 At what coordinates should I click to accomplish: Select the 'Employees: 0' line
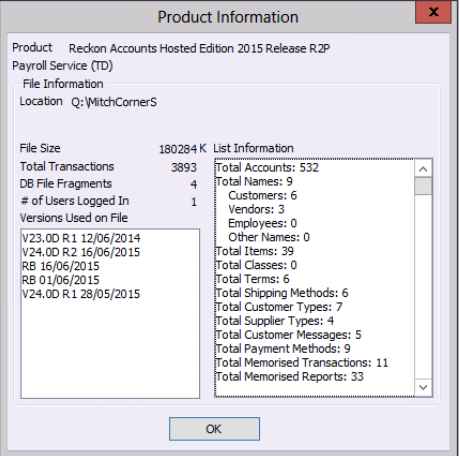point(262,223)
